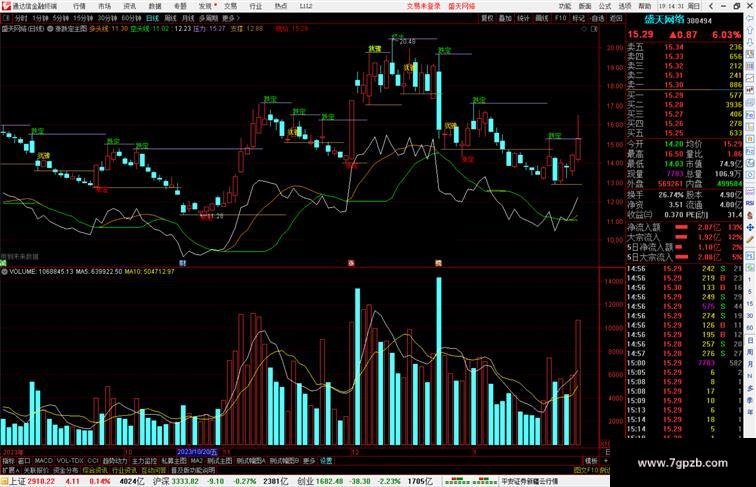
Task: Open the 互动问答 tab
Action: click(153, 470)
